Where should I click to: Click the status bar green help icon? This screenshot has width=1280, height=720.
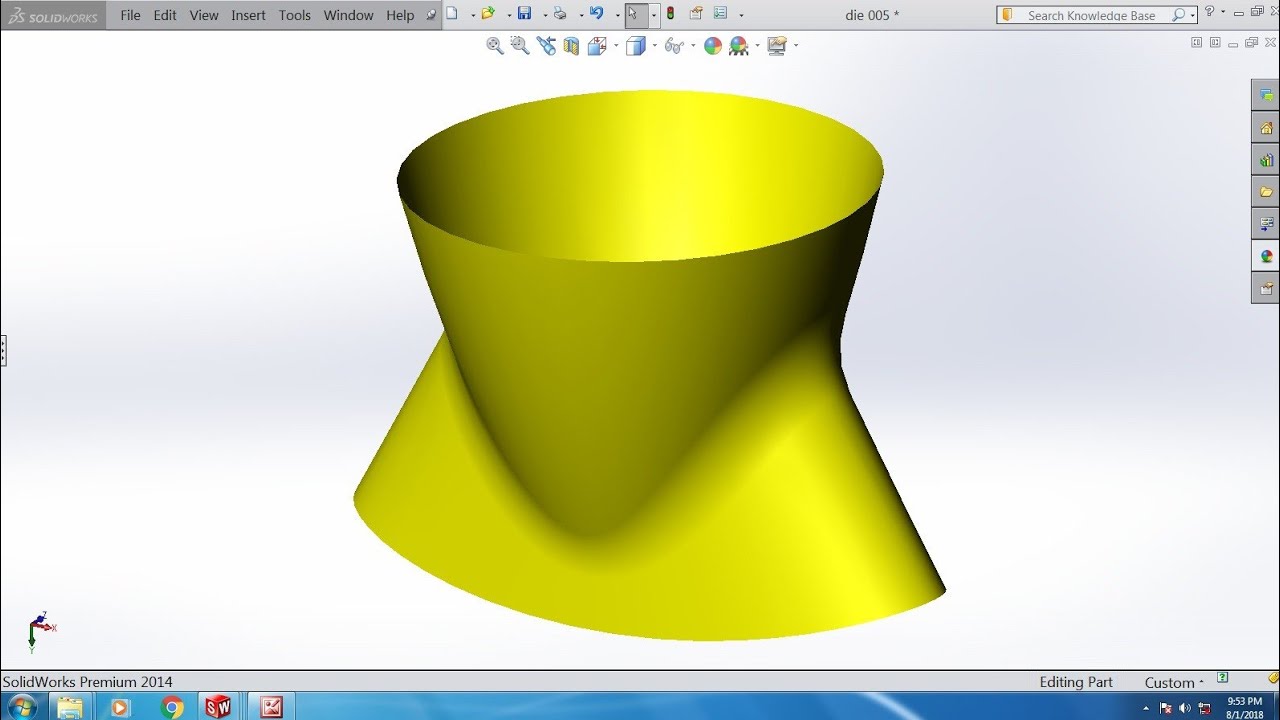1222,678
